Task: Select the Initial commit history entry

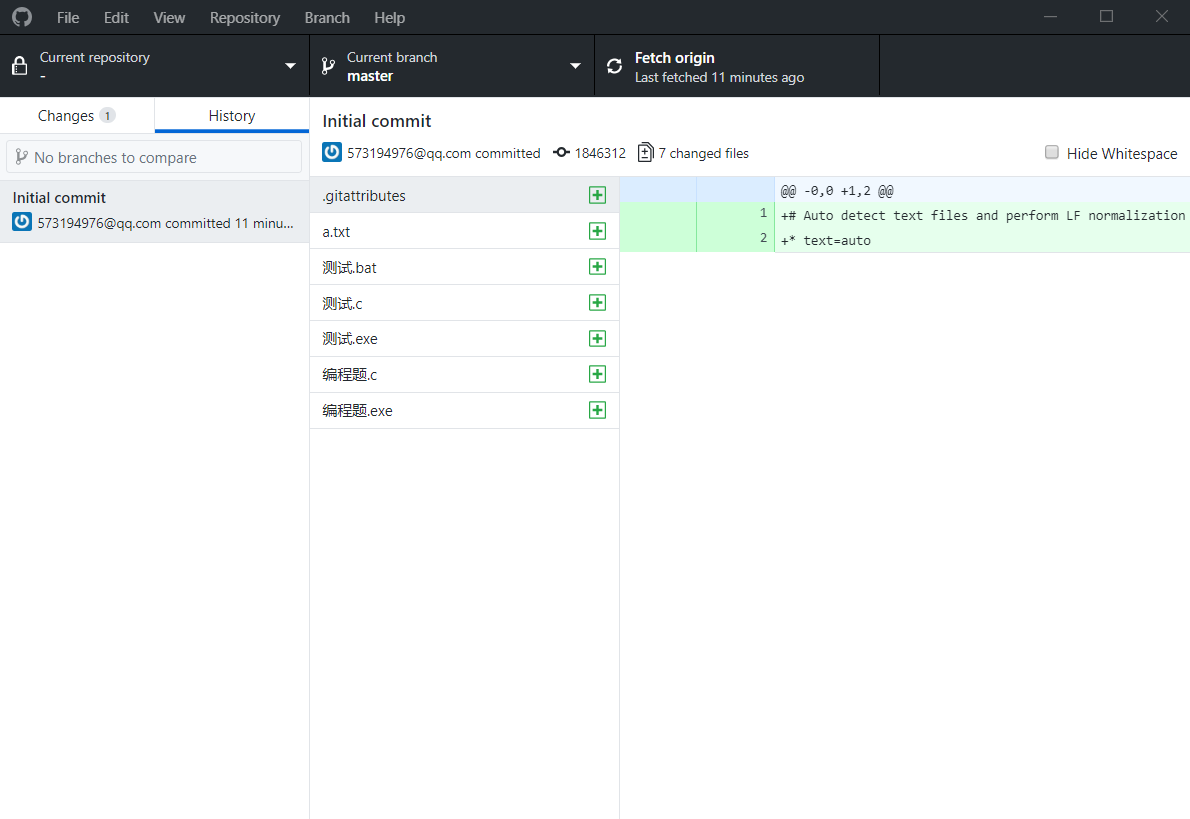Action: pos(154,210)
